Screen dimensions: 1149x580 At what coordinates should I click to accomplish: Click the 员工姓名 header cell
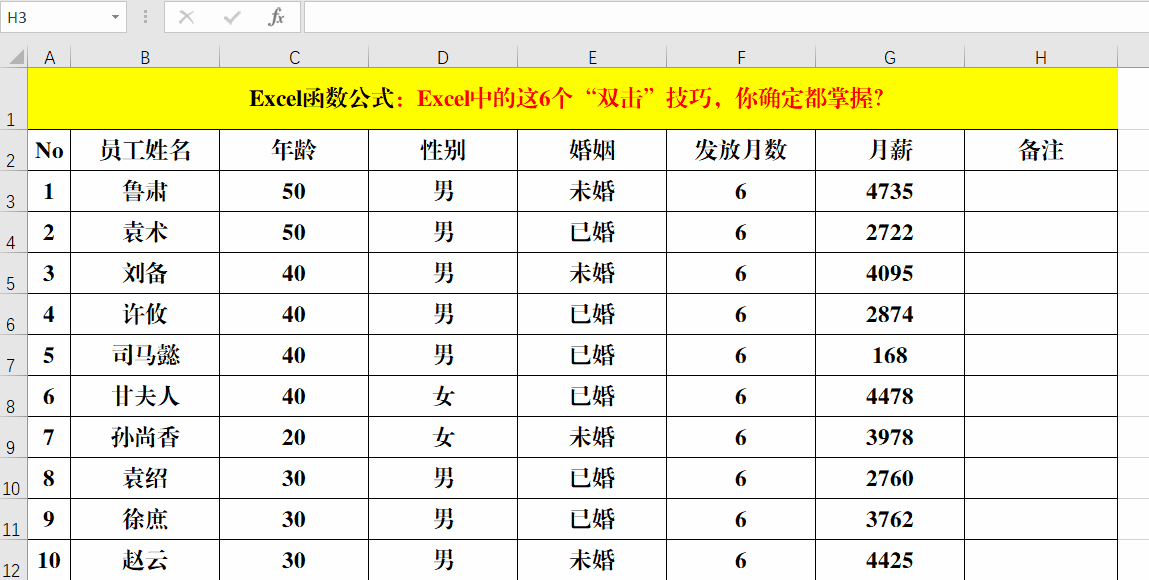145,151
